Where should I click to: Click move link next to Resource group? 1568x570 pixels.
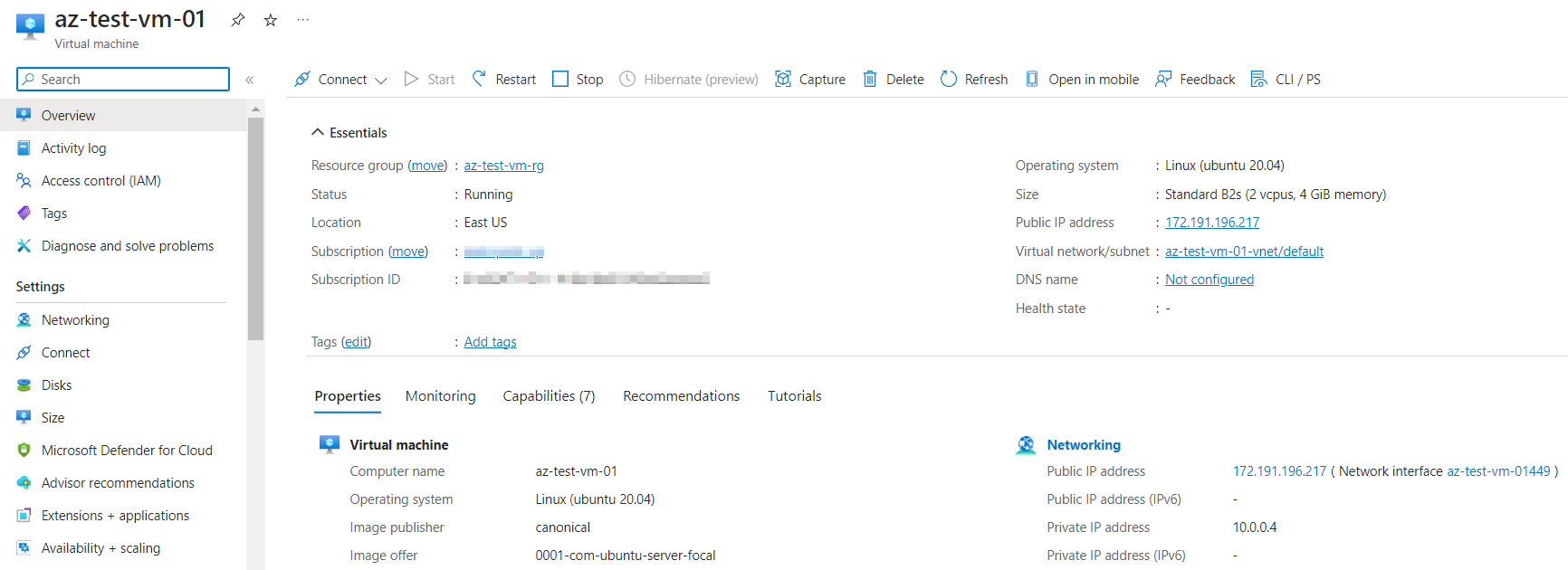(x=427, y=166)
